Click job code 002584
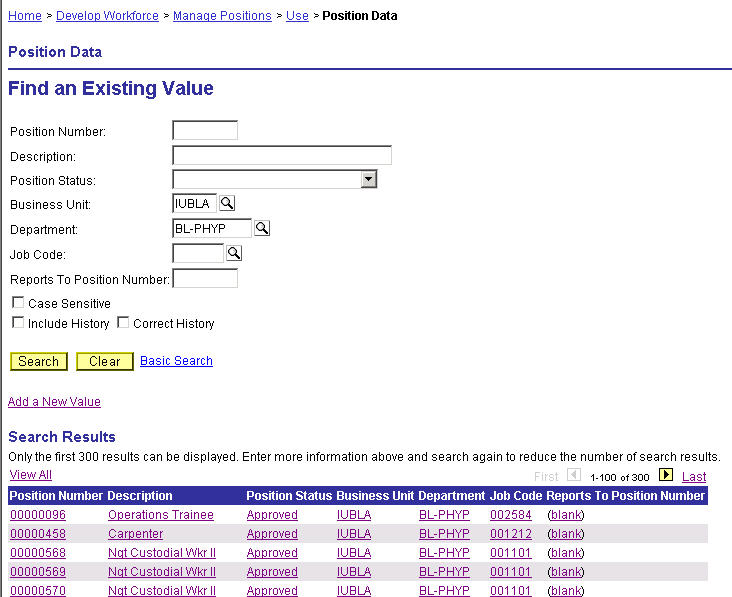 511,515
